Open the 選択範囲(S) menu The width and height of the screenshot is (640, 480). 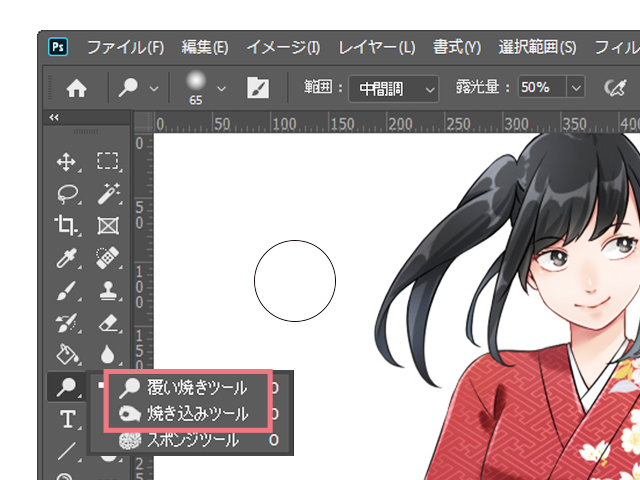[538, 48]
